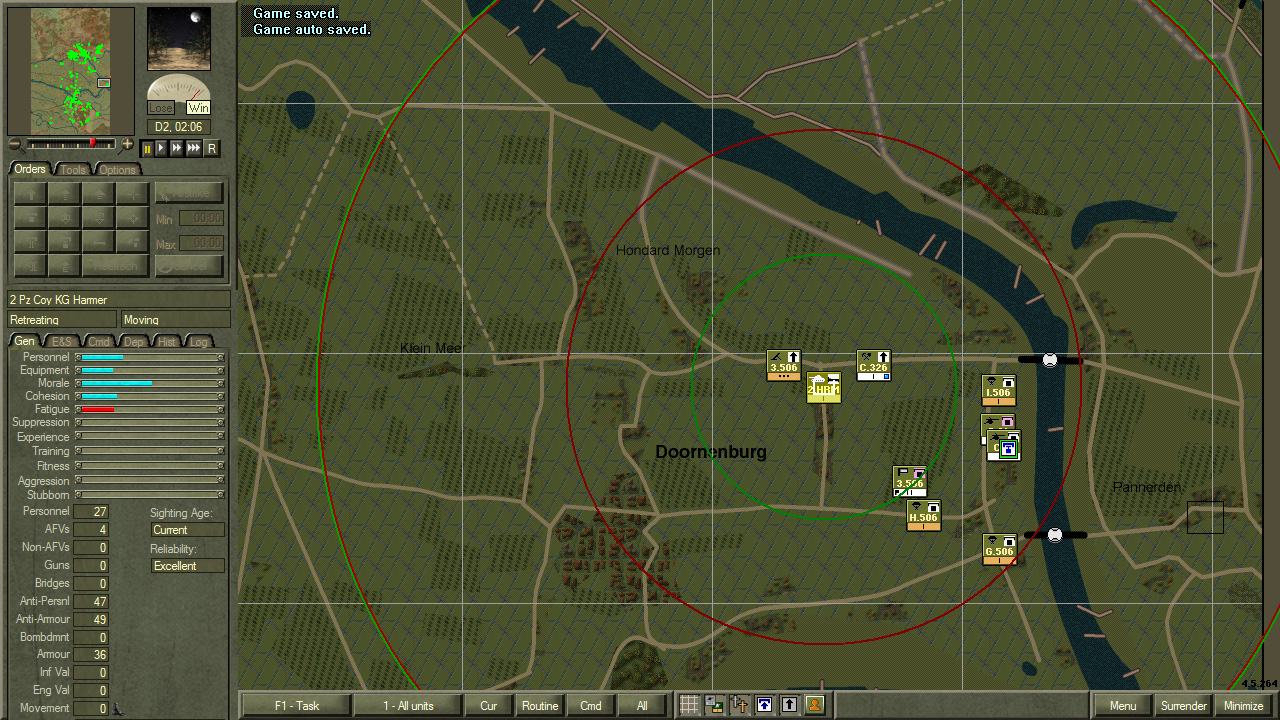Pause the game with the pause button
The height and width of the screenshot is (720, 1280).
[147, 148]
